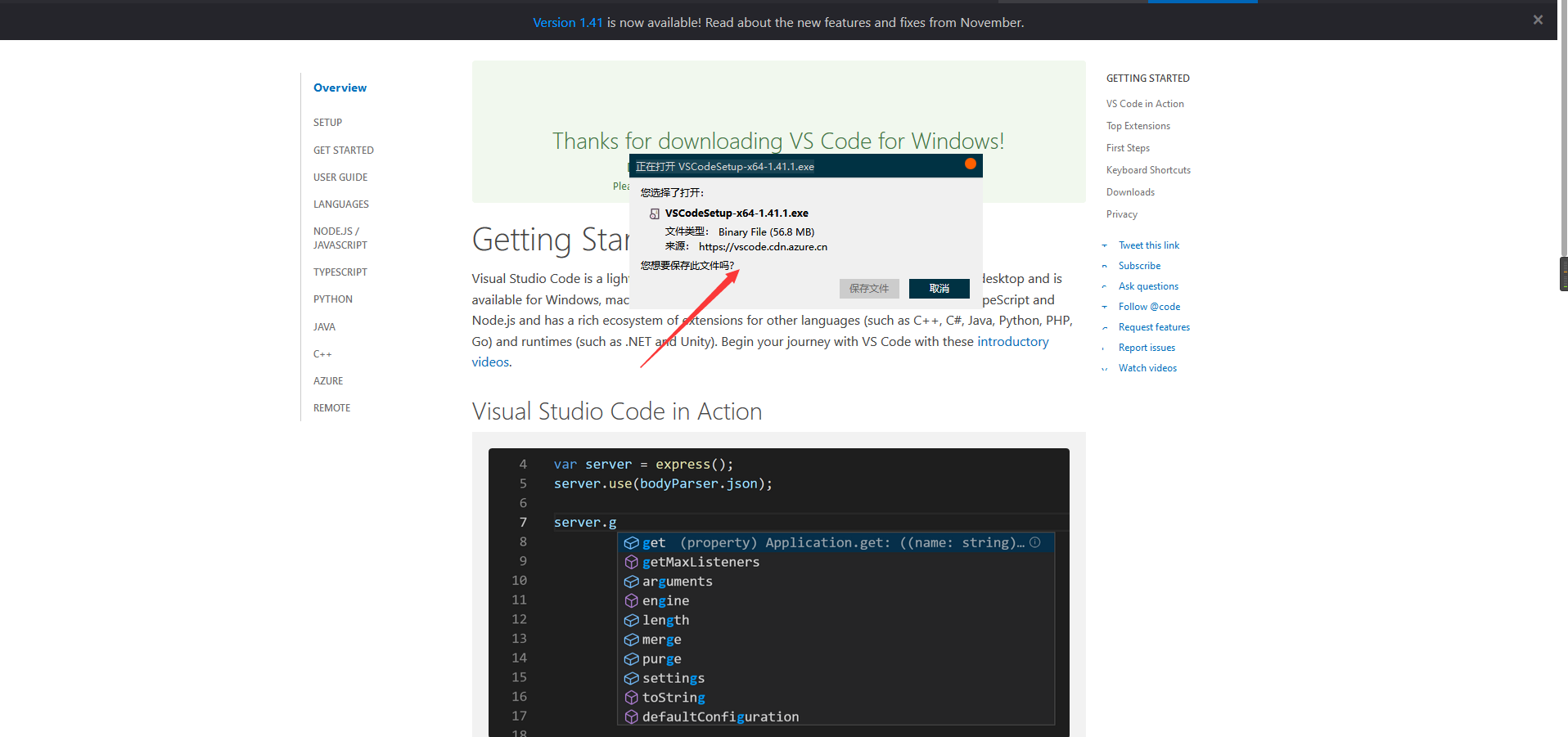Close the version update banner

pyautogui.click(x=1538, y=20)
